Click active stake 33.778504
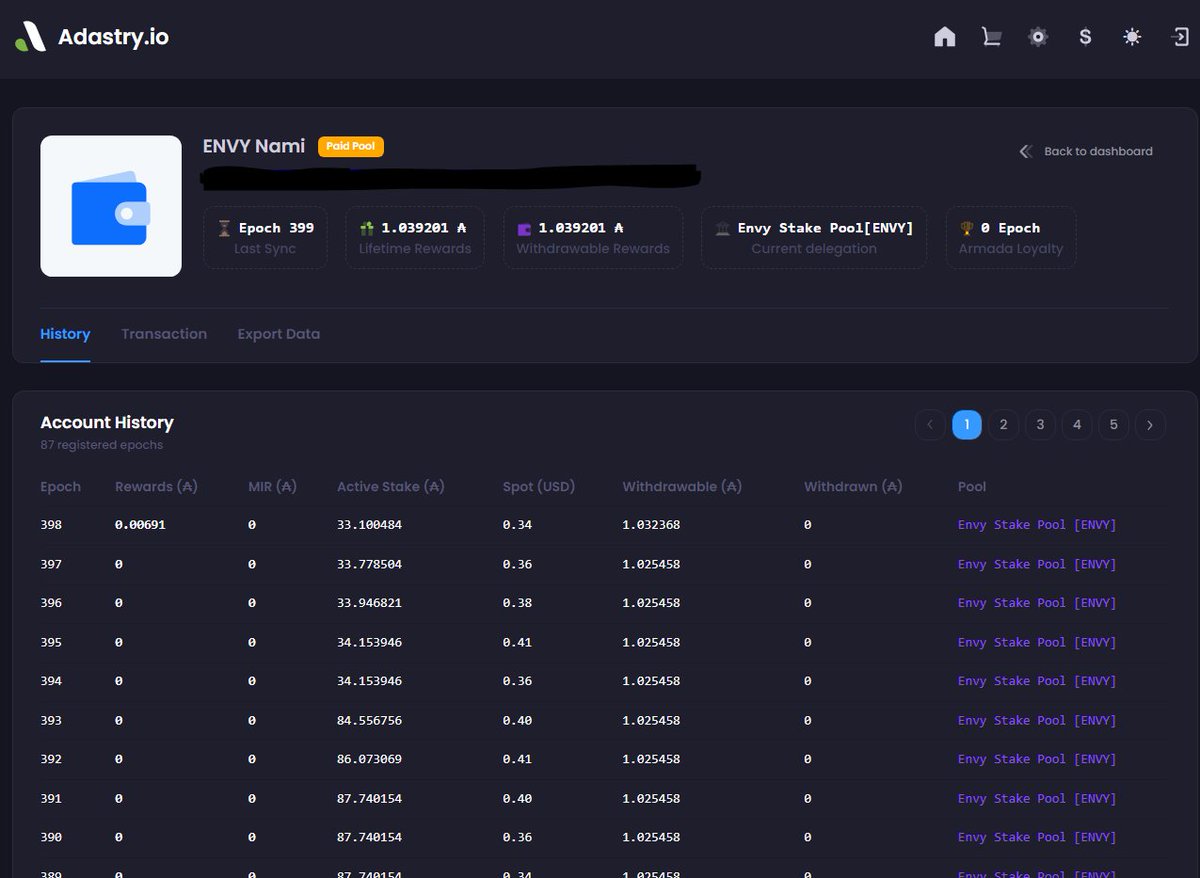The height and width of the screenshot is (878, 1200). (x=369, y=564)
